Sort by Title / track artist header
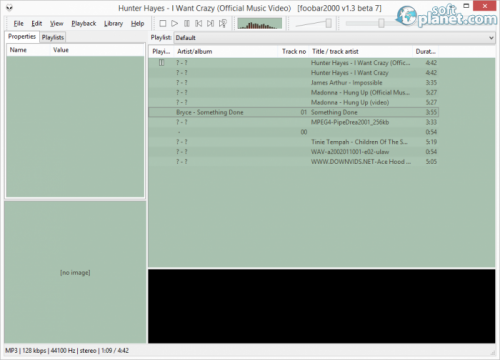Viewport: 500px width, 360px height. pyautogui.click(x=361, y=51)
